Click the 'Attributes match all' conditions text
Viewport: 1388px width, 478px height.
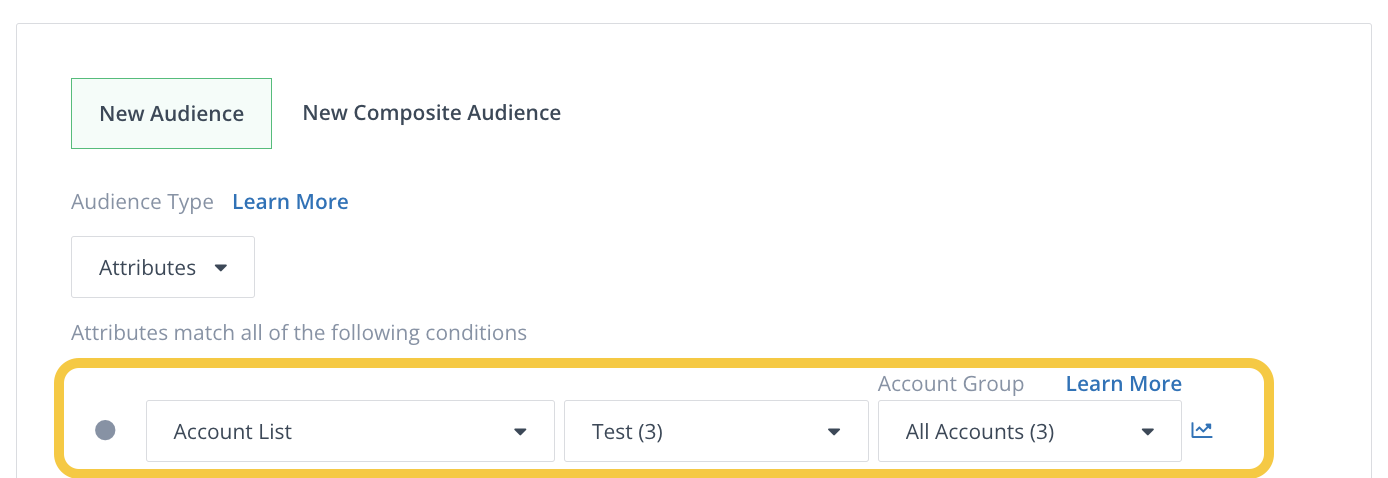pos(299,332)
